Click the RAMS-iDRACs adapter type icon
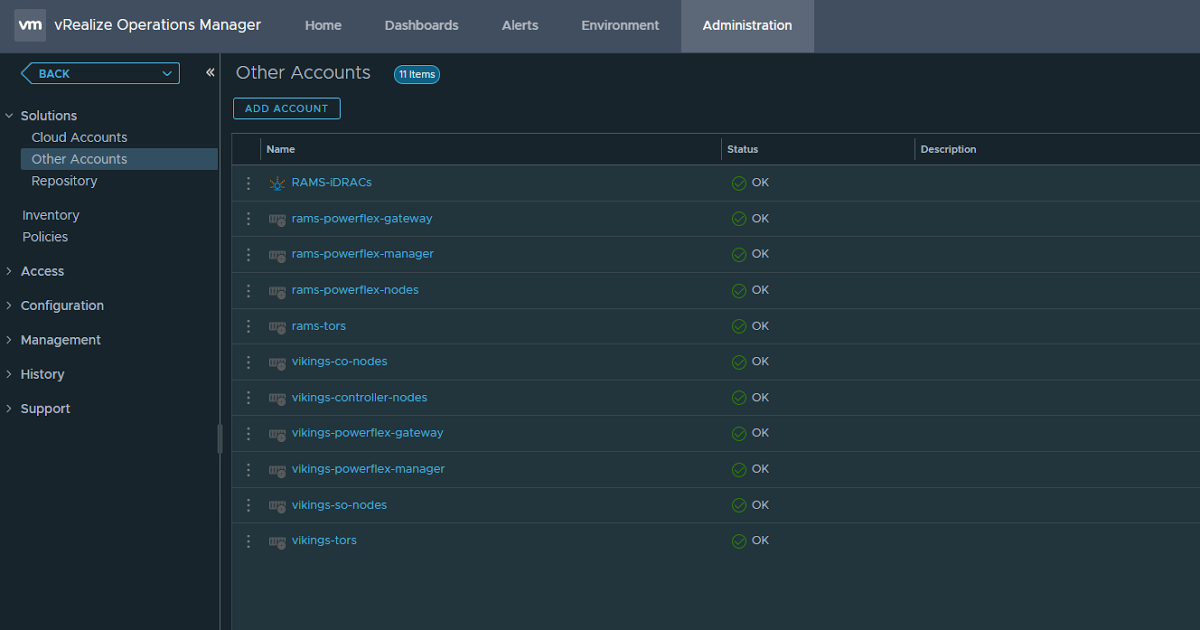The width and height of the screenshot is (1200, 630). tap(277, 183)
